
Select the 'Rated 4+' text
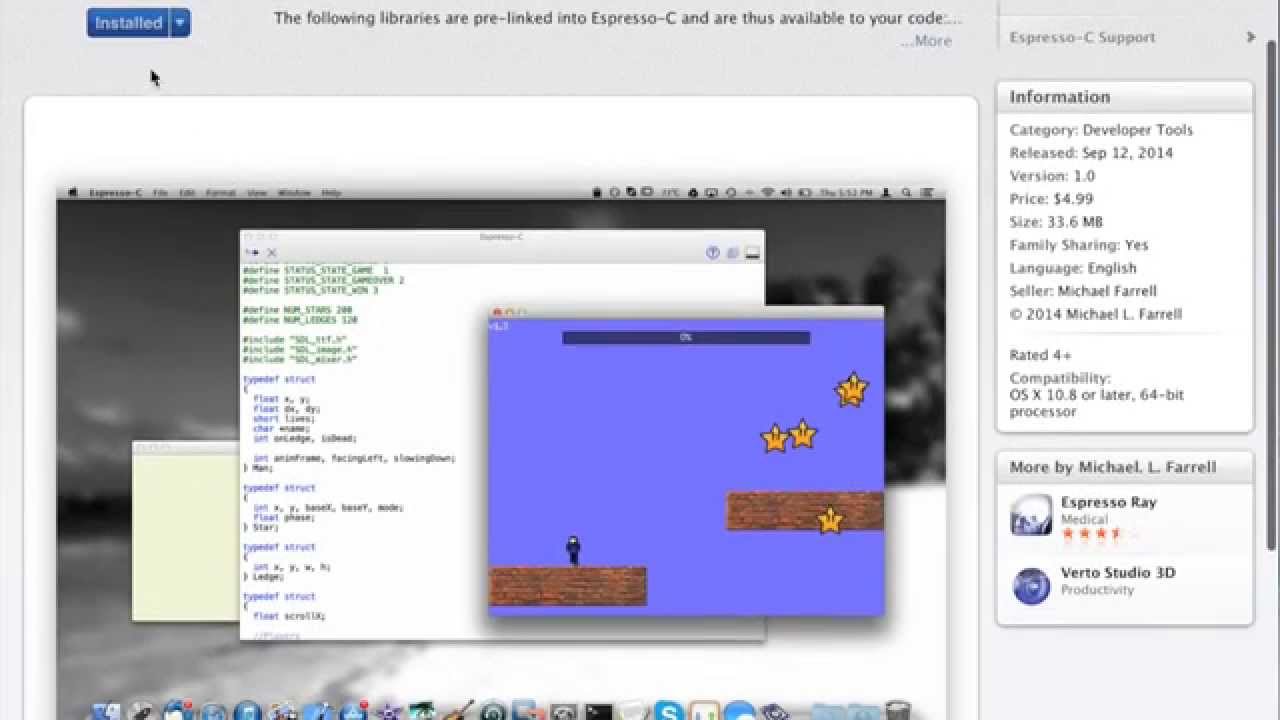[1042, 355]
